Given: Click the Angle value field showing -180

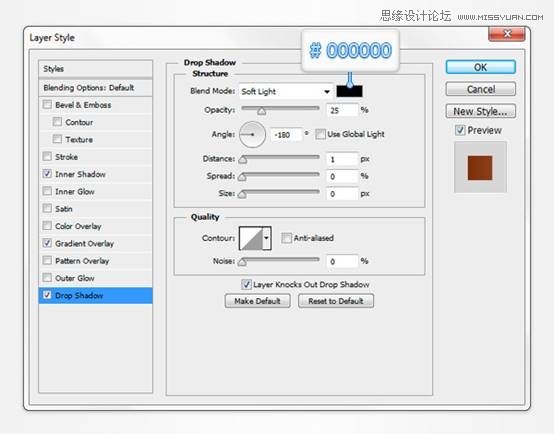Looking at the screenshot, I should [x=286, y=135].
